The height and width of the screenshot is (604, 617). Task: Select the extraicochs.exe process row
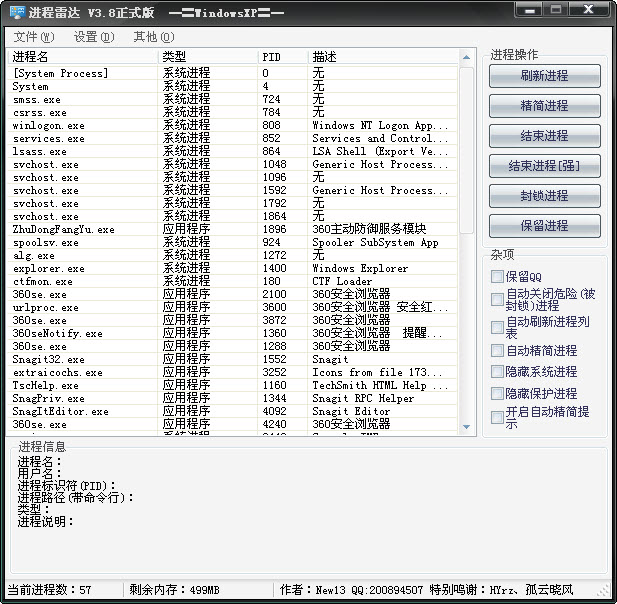click(233, 372)
